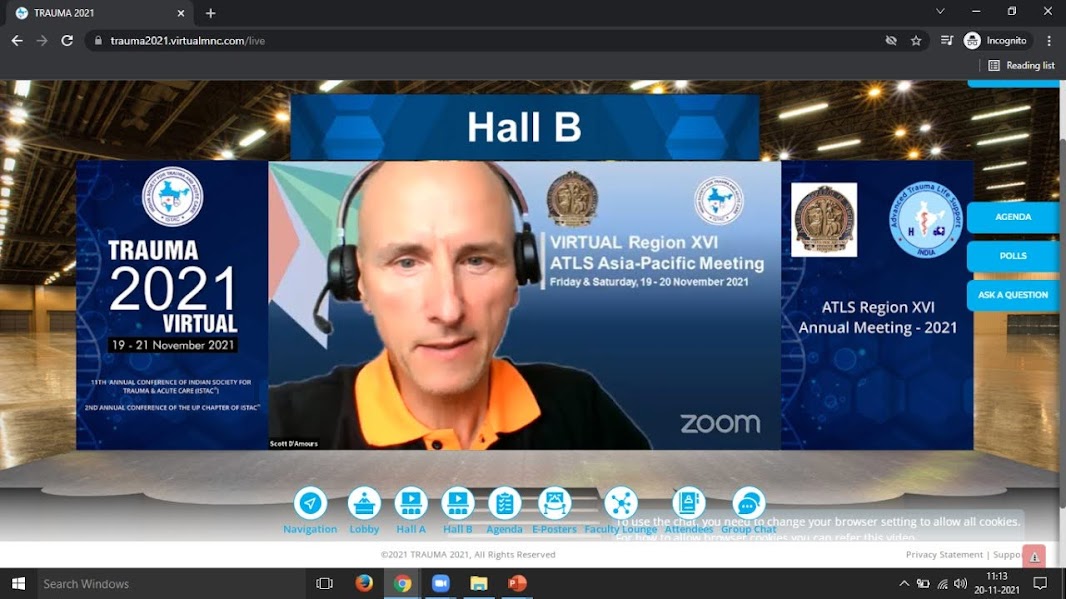Show hidden system tray icons
This screenshot has height=599, width=1066.
(904, 584)
